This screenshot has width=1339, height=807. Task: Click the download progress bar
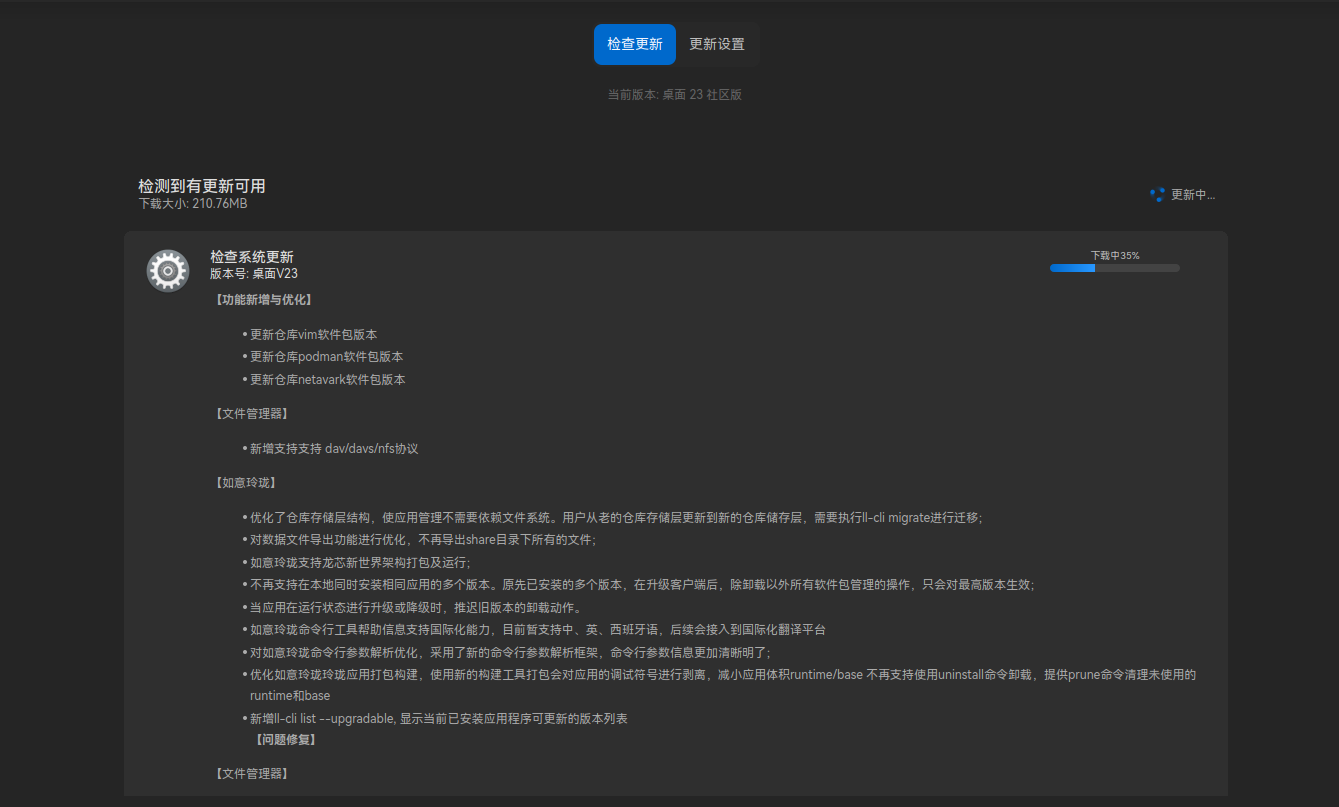(1115, 268)
